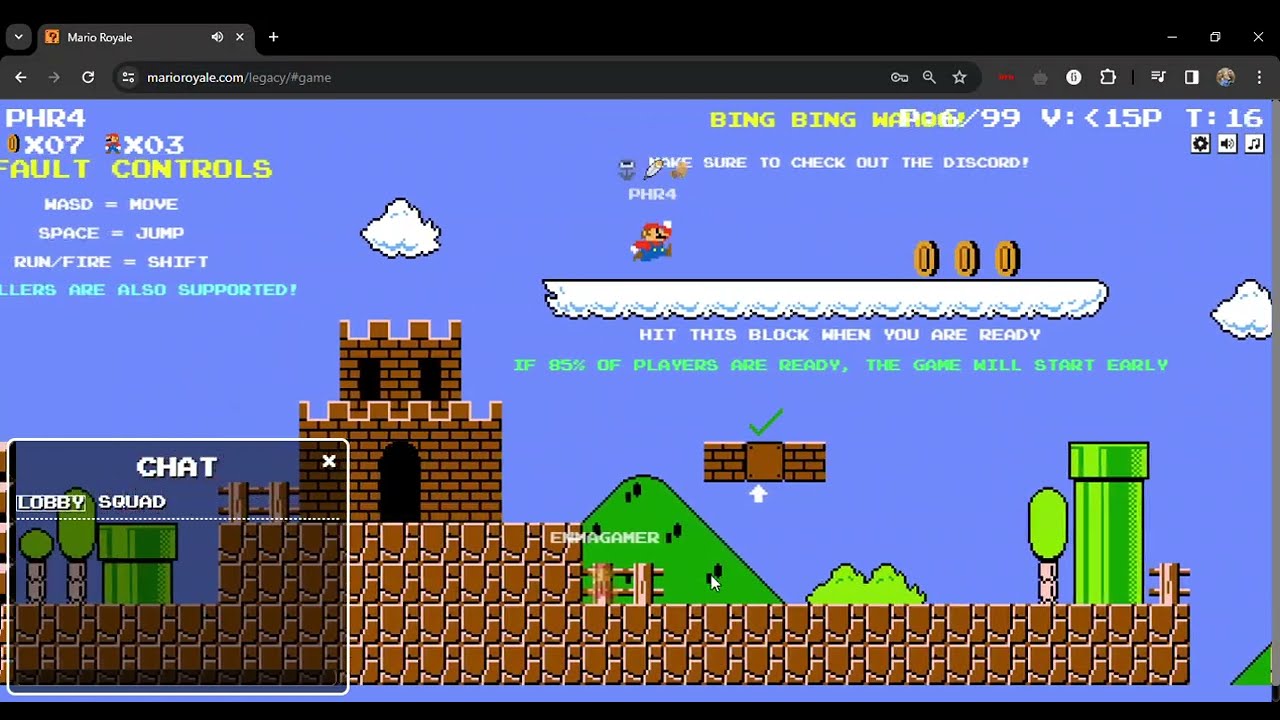Click the Discord reminder message text

coord(839,162)
